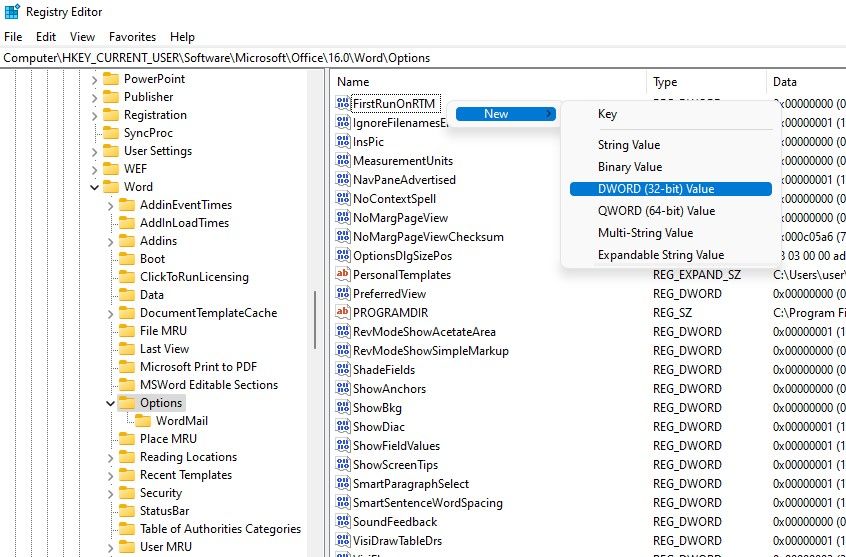Click the ShowDiac value icon

343,426
